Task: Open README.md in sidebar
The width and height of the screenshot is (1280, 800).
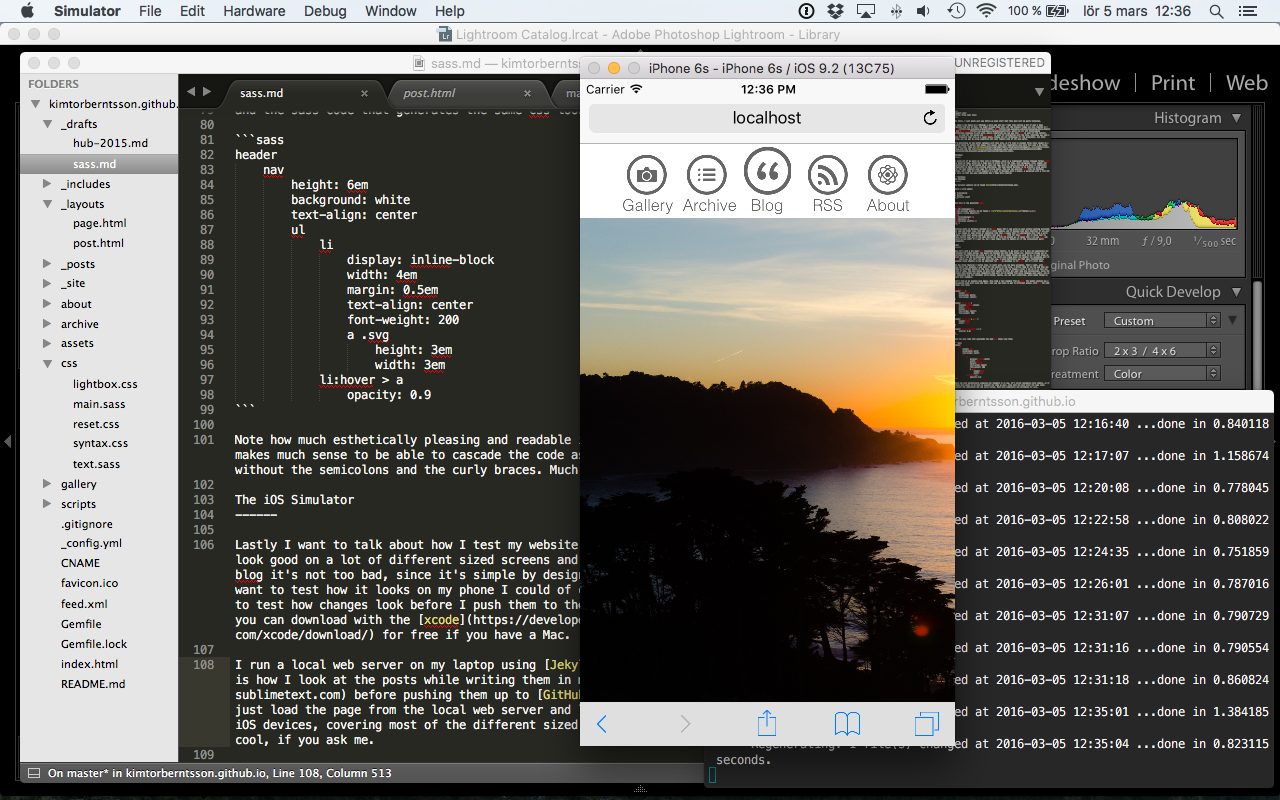Action: 93,684
